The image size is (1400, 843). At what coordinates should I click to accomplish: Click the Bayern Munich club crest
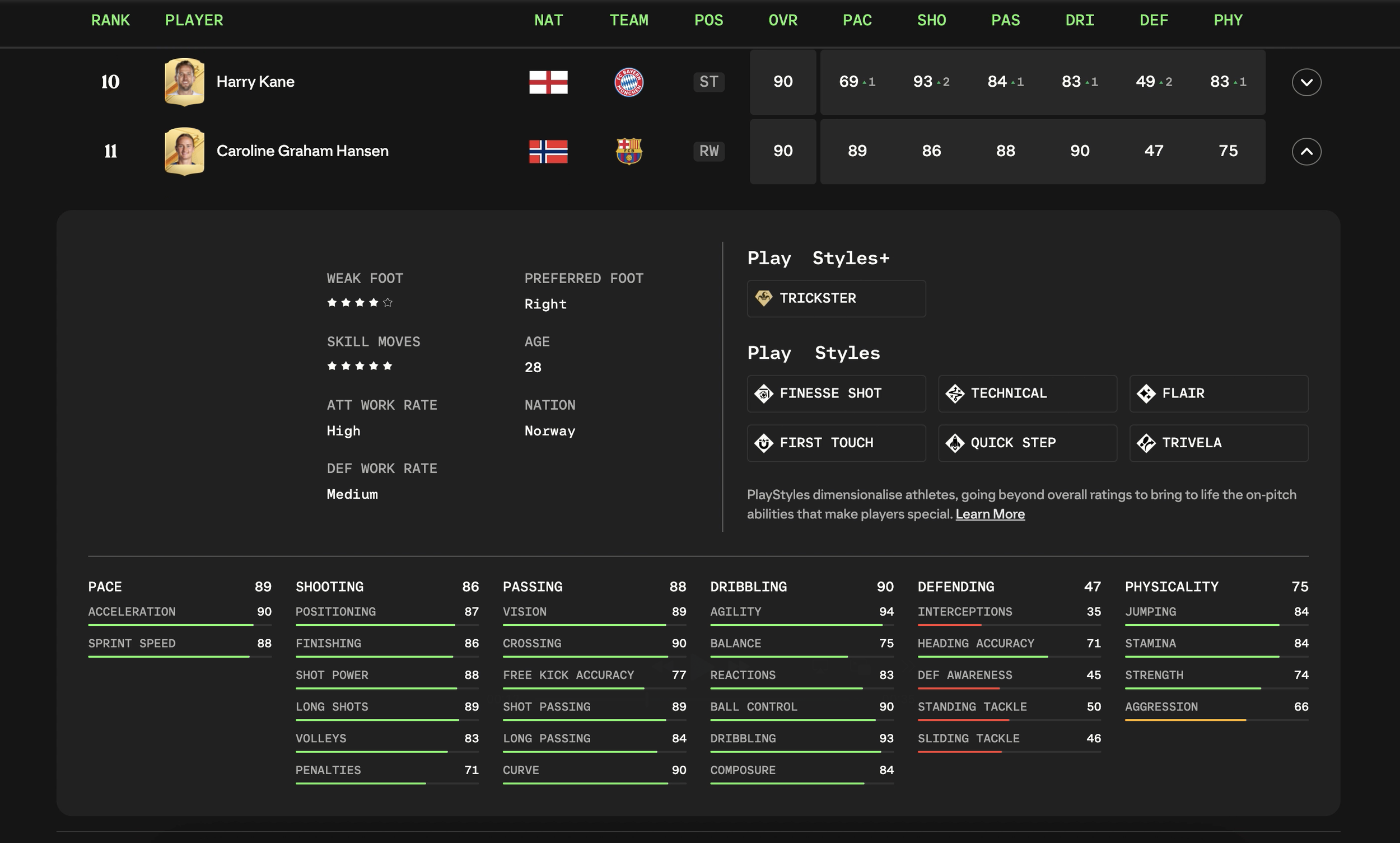point(629,82)
